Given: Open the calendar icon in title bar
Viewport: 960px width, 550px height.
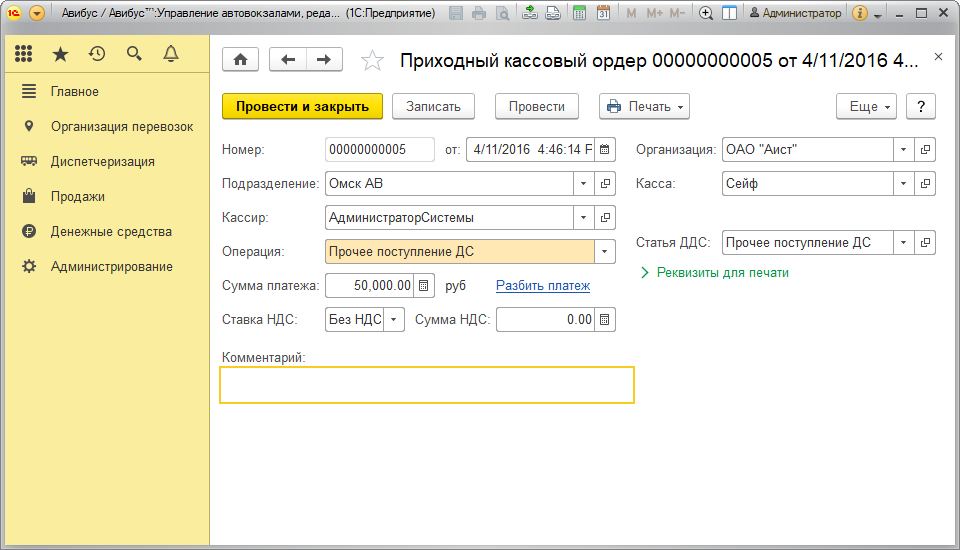Looking at the screenshot, I should (603, 13).
